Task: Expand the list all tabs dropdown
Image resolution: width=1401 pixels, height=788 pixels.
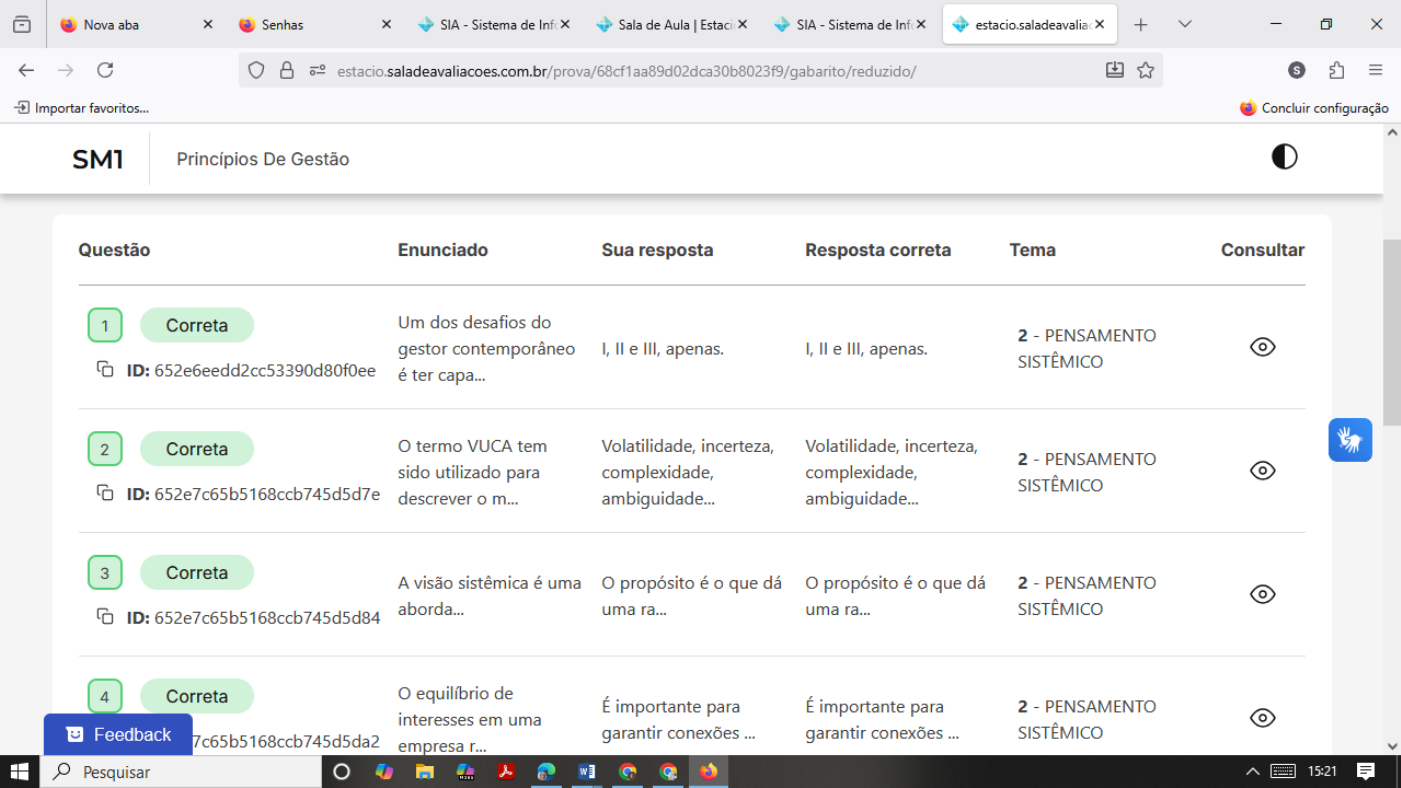Action: pos(1185,25)
